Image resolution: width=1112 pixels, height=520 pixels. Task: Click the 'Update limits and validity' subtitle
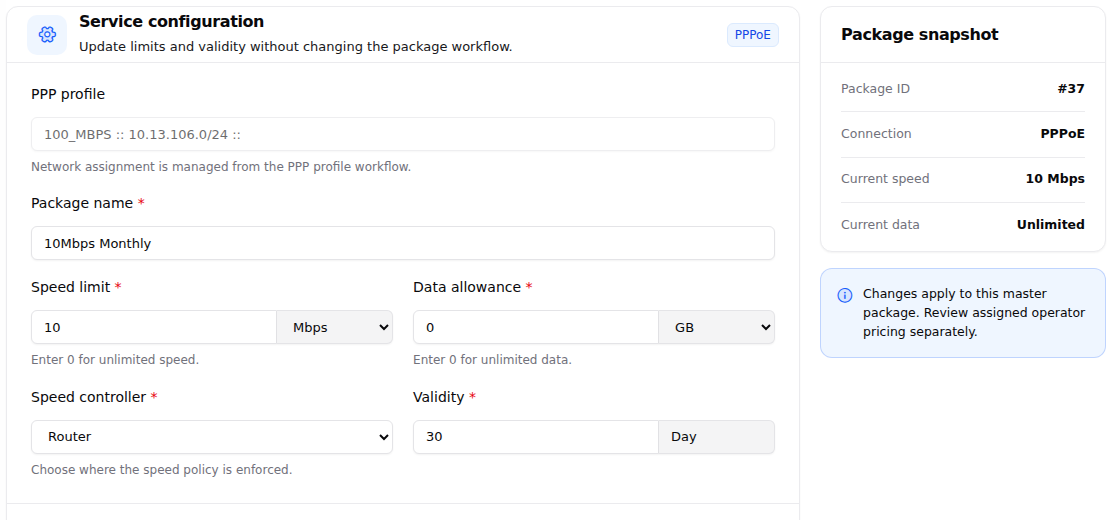click(x=295, y=48)
